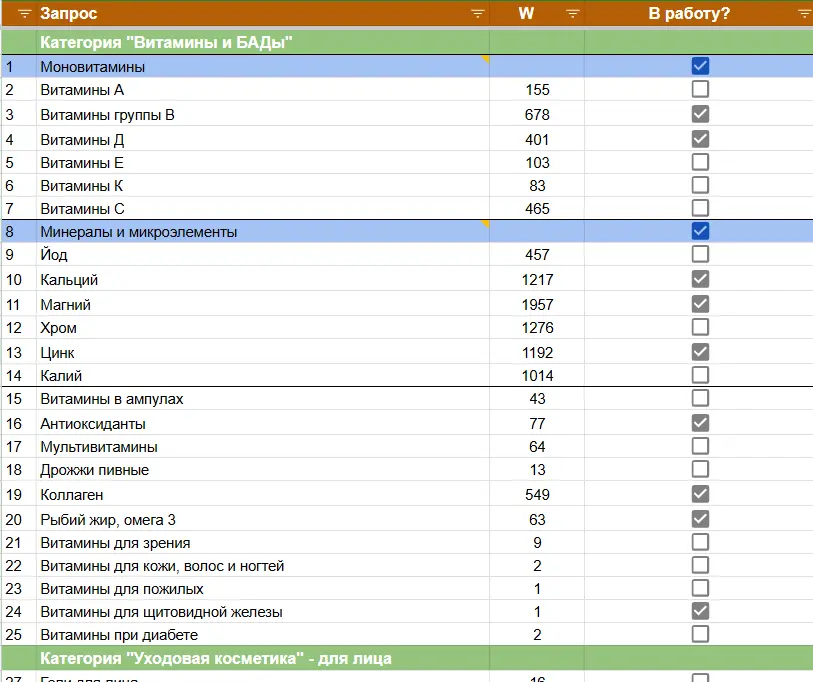Select the cell with value 1957
This screenshot has height=682, width=813.
click(537, 304)
